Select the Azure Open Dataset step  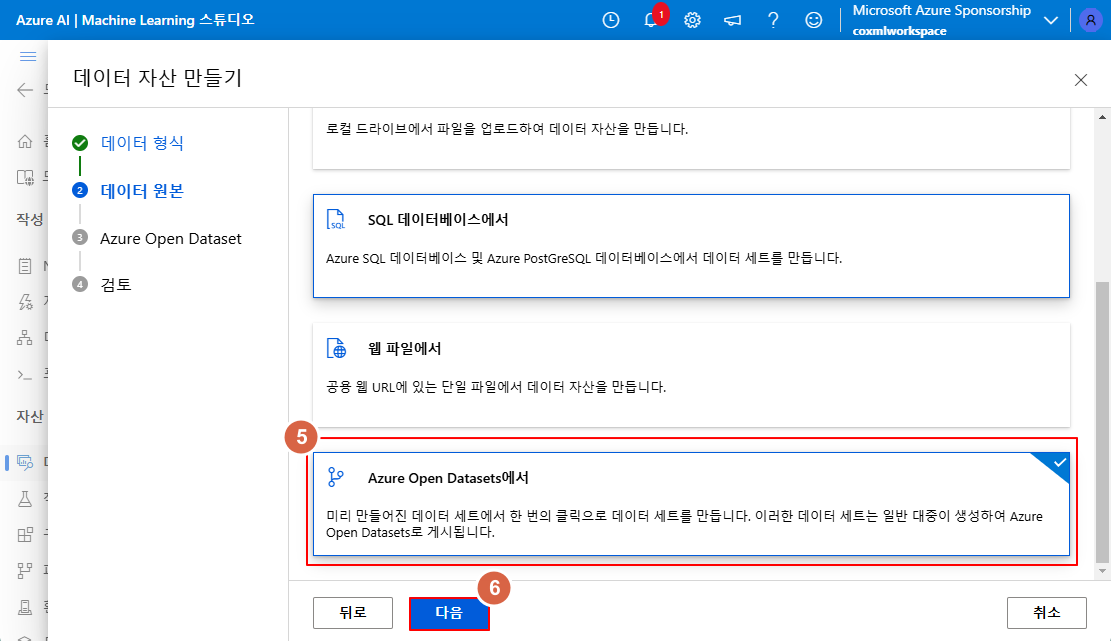click(171, 238)
